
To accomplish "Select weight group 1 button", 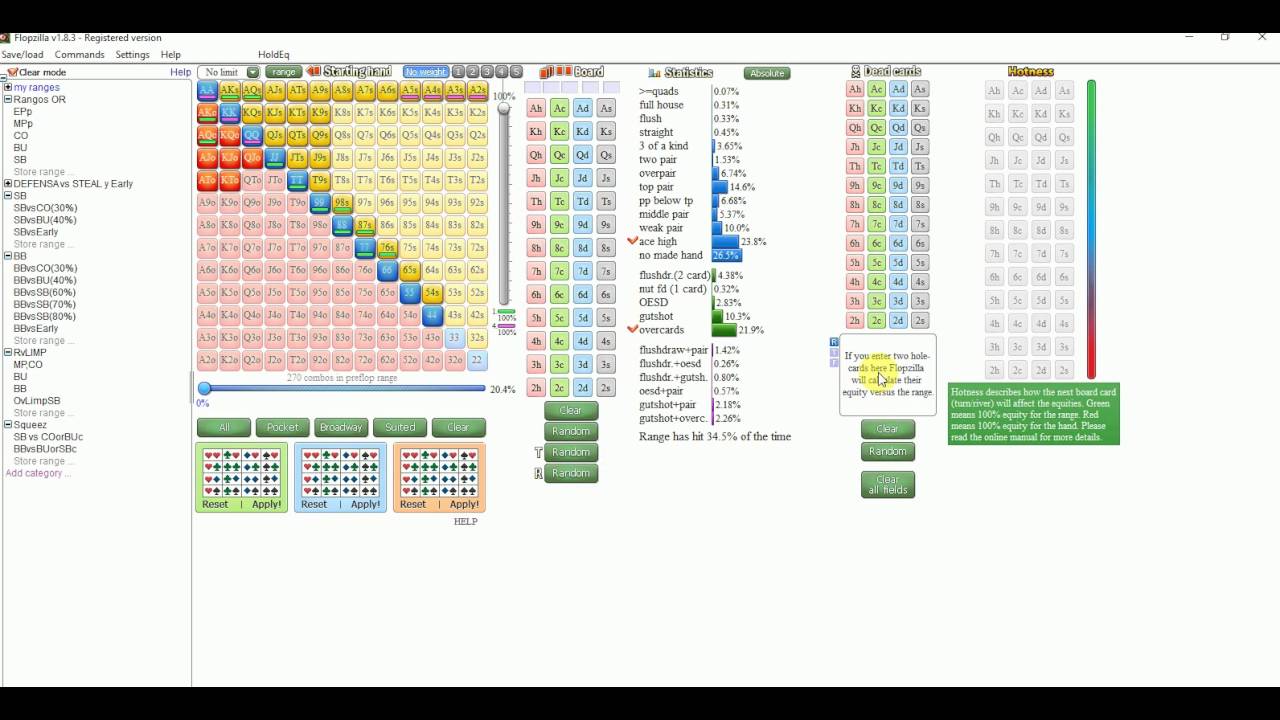I will coord(458,72).
